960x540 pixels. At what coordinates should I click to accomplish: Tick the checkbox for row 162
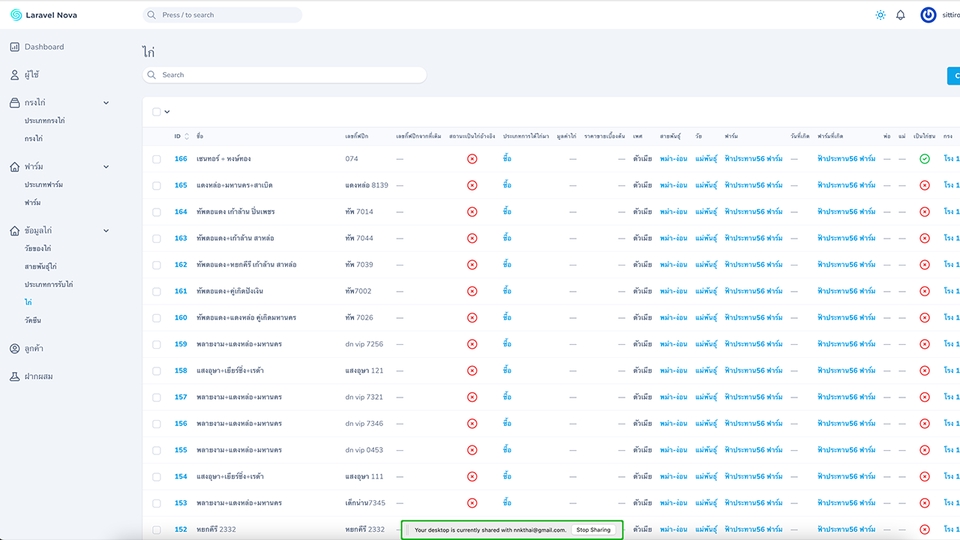pyautogui.click(x=157, y=264)
